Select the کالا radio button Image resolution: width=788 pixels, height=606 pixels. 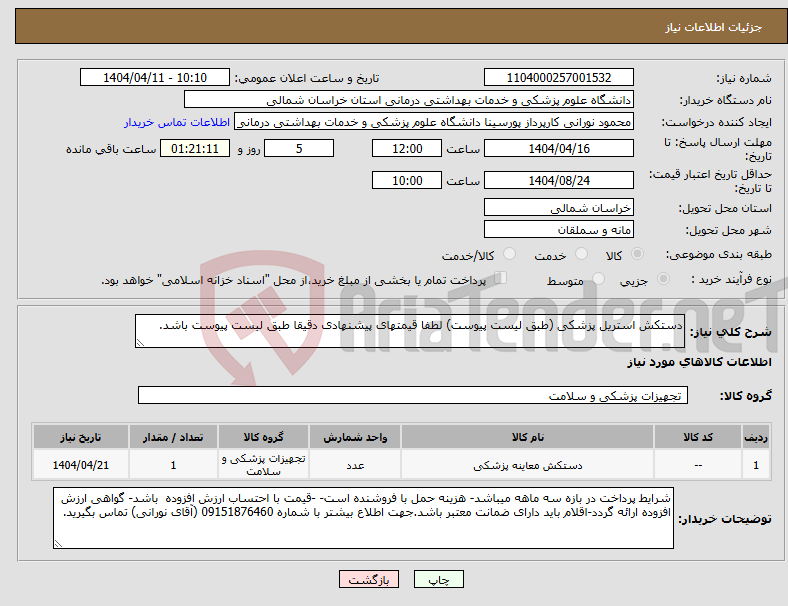point(637,254)
